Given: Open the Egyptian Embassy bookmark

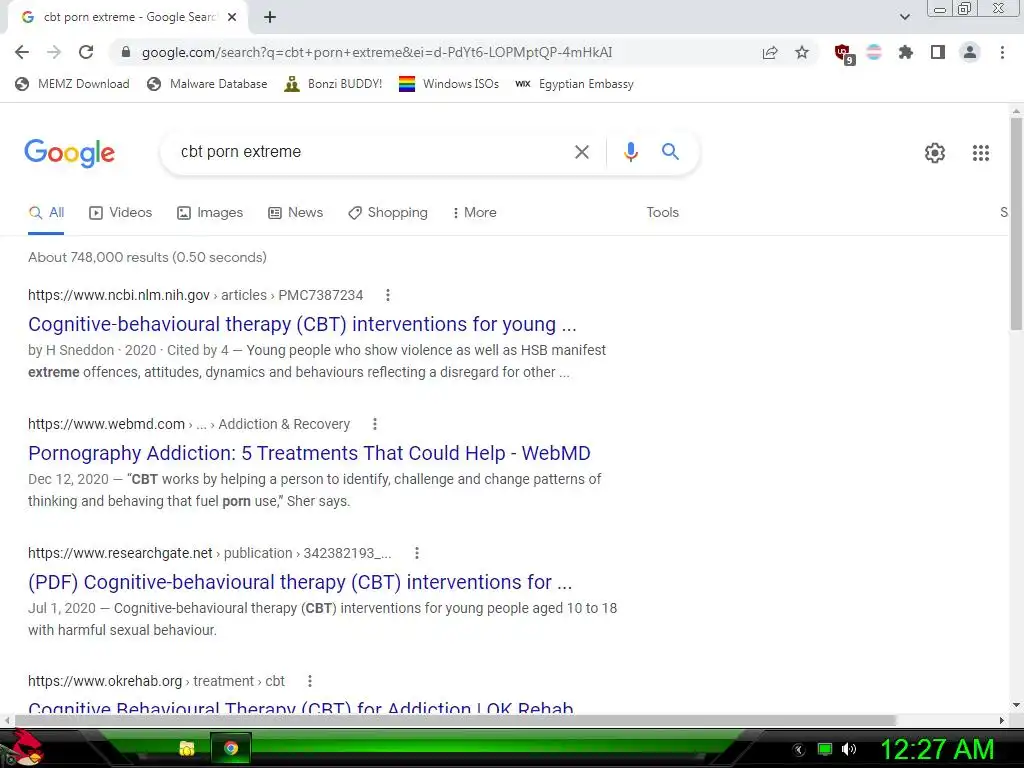Looking at the screenshot, I should (574, 84).
